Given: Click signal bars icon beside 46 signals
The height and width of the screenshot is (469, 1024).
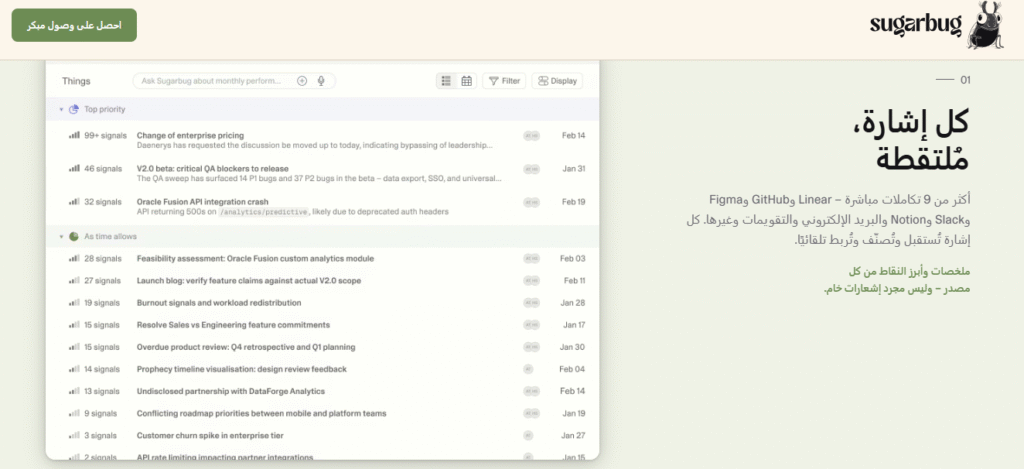Looking at the screenshot, I should click(74, 168).
